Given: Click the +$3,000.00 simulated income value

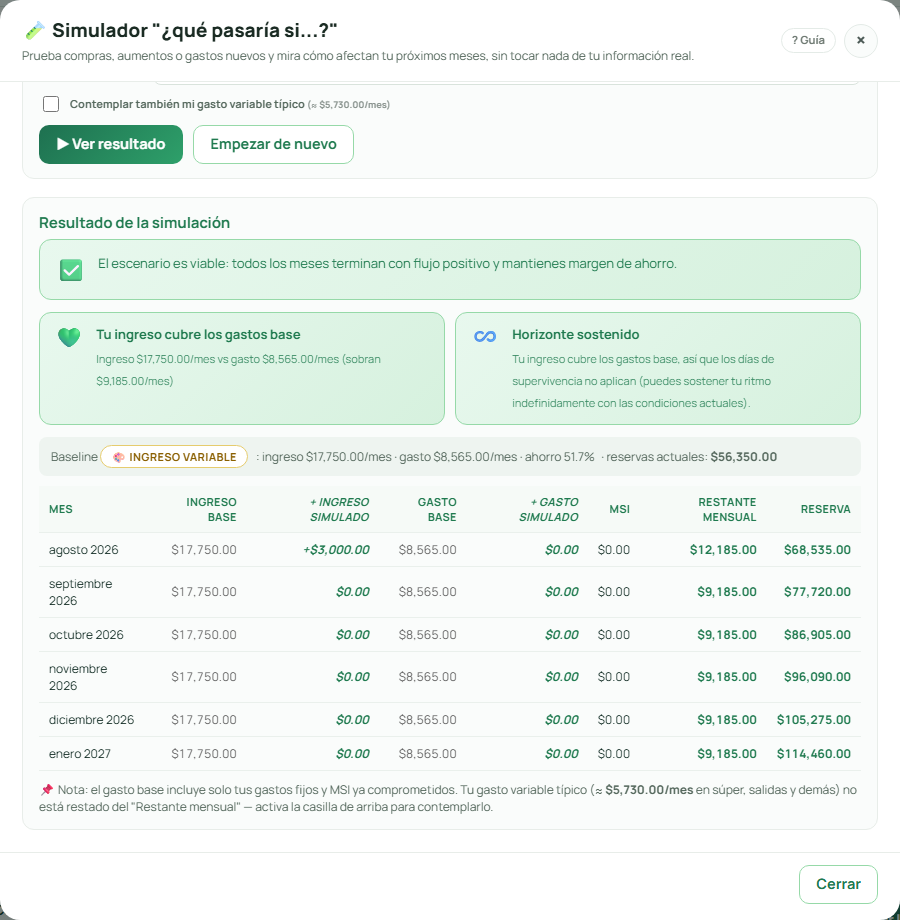Looking at the screenshot, I should 336,550.
